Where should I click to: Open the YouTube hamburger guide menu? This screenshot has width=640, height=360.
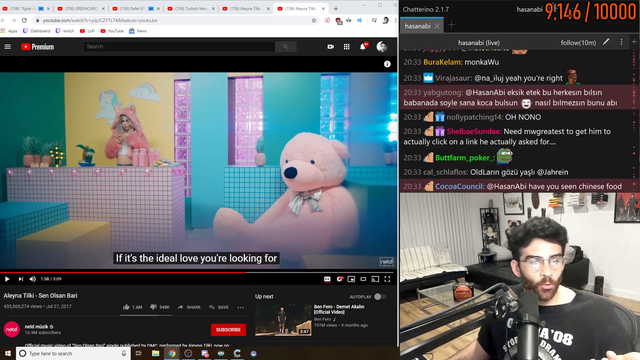[x=7, y=47]
